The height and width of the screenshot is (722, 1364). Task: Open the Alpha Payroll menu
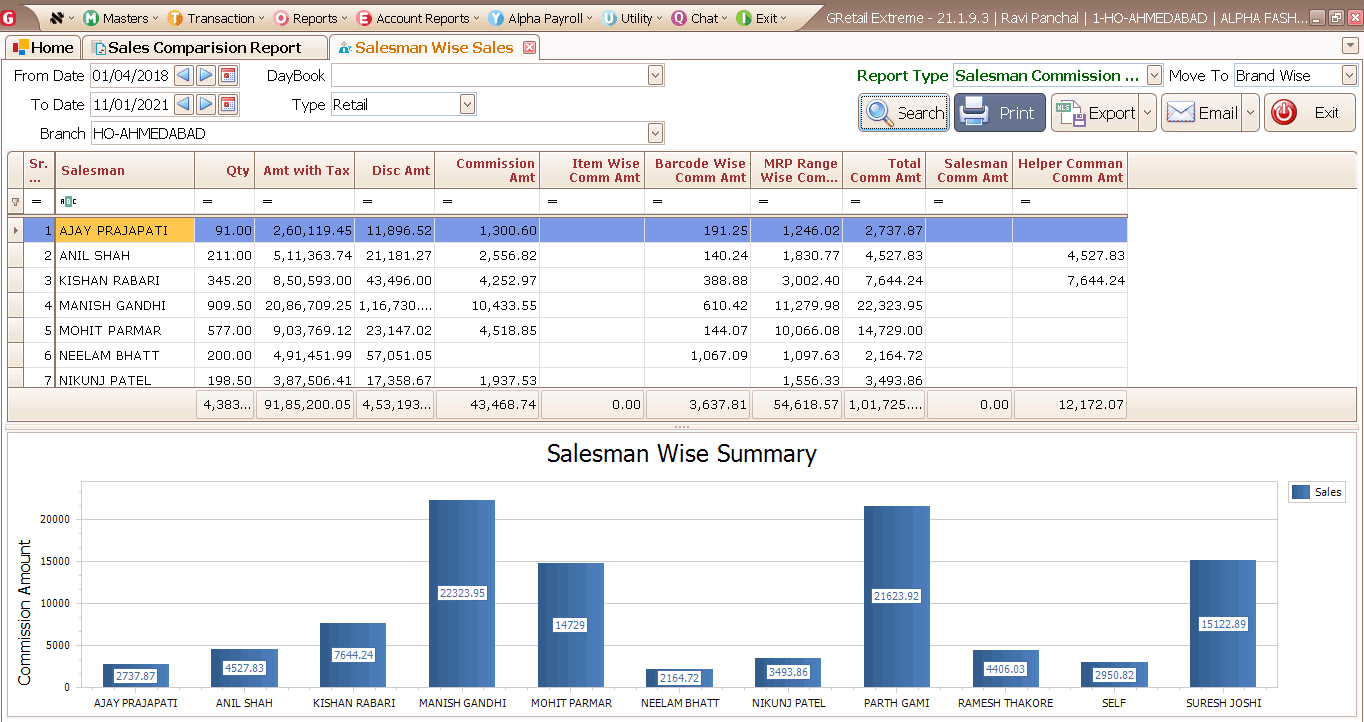(544, 18)
